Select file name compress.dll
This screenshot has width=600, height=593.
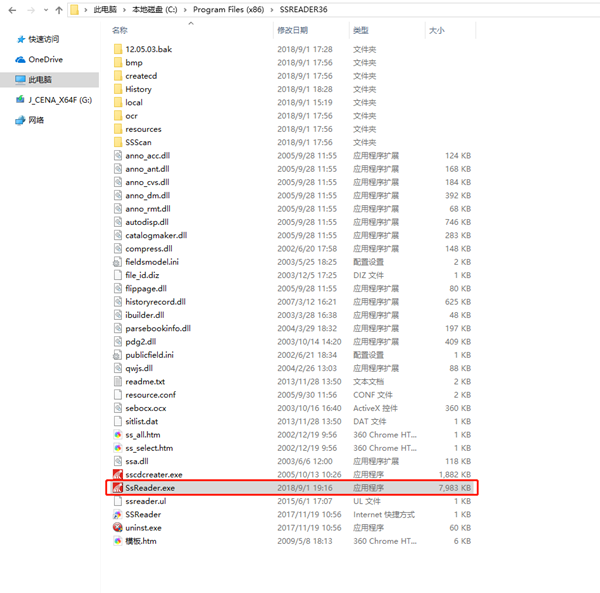pos(149,249)
